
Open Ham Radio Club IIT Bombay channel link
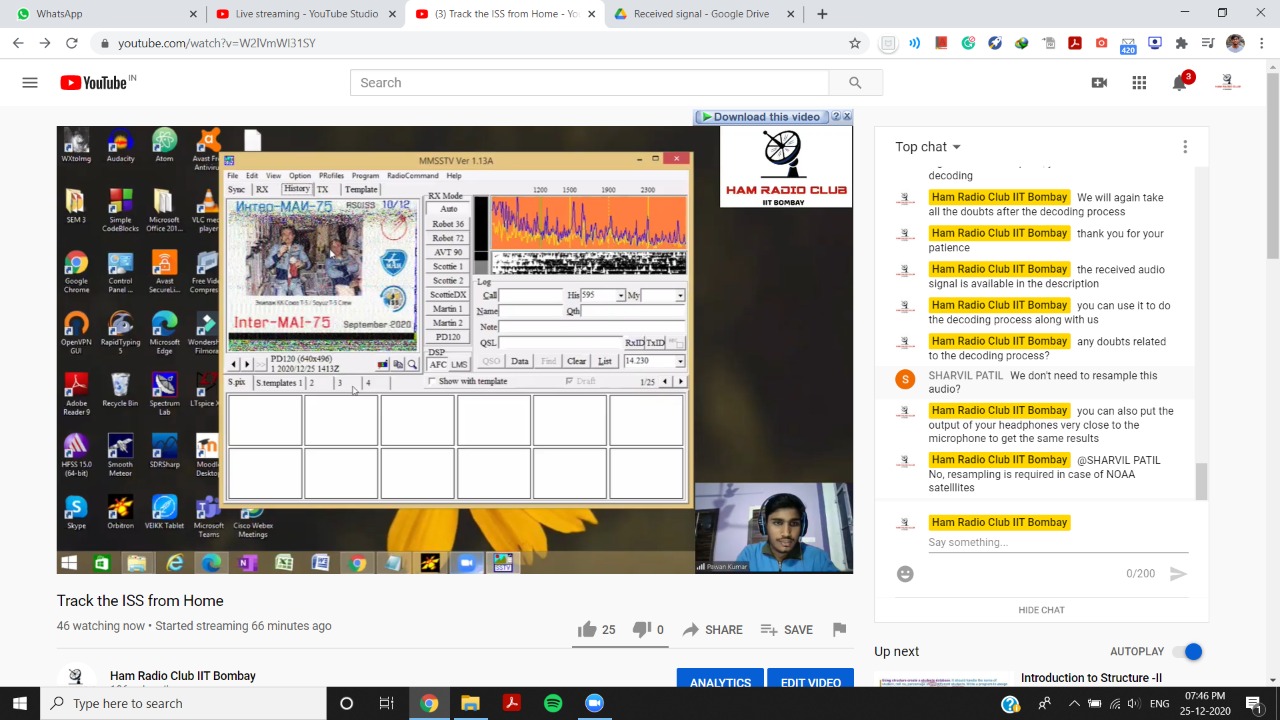(183, 676)
